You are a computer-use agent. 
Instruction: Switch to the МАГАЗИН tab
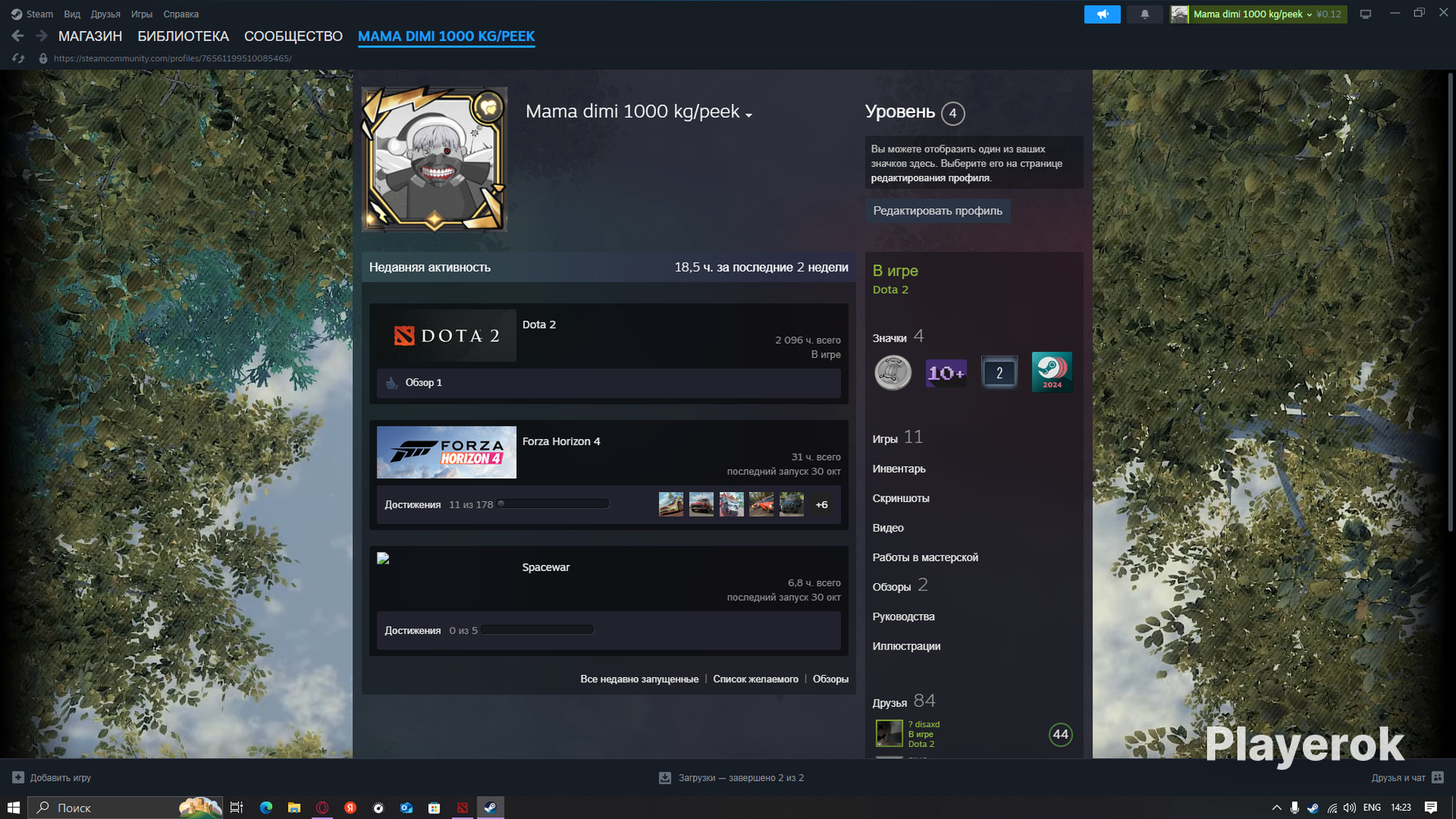click(90, 36)
